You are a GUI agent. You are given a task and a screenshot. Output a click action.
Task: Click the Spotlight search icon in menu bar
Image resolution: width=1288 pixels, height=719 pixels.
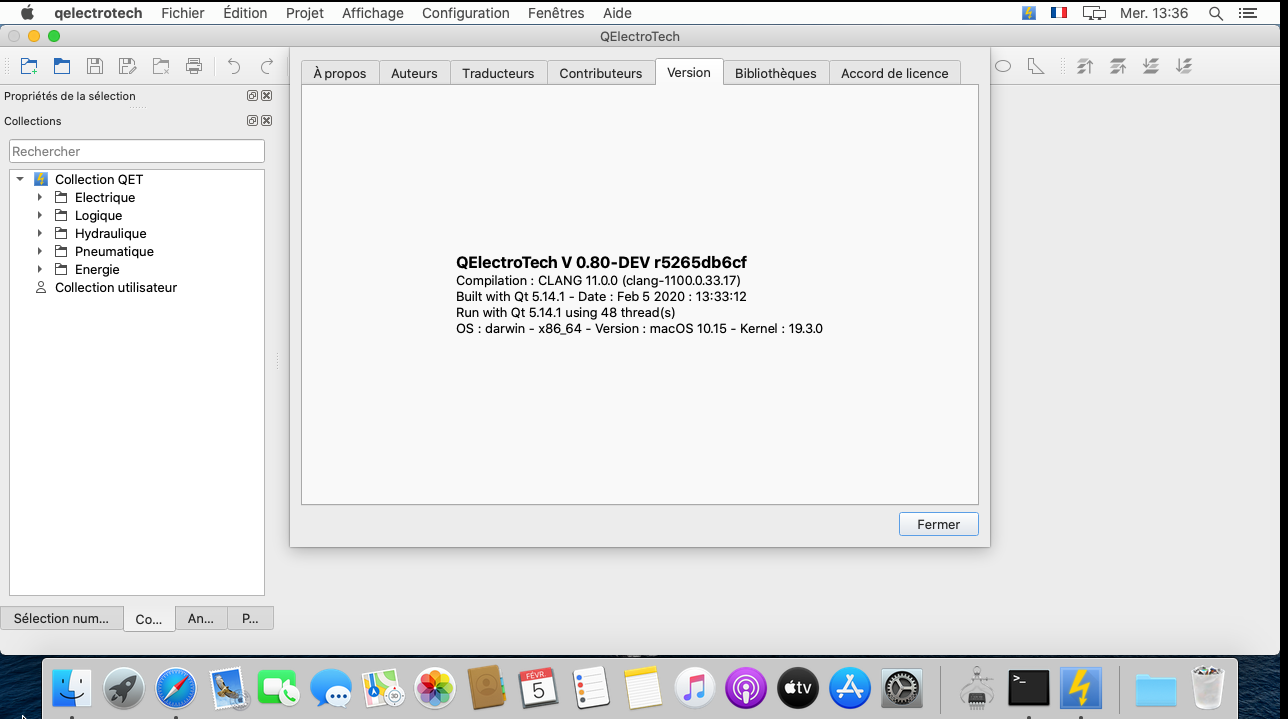(1216, 13)
